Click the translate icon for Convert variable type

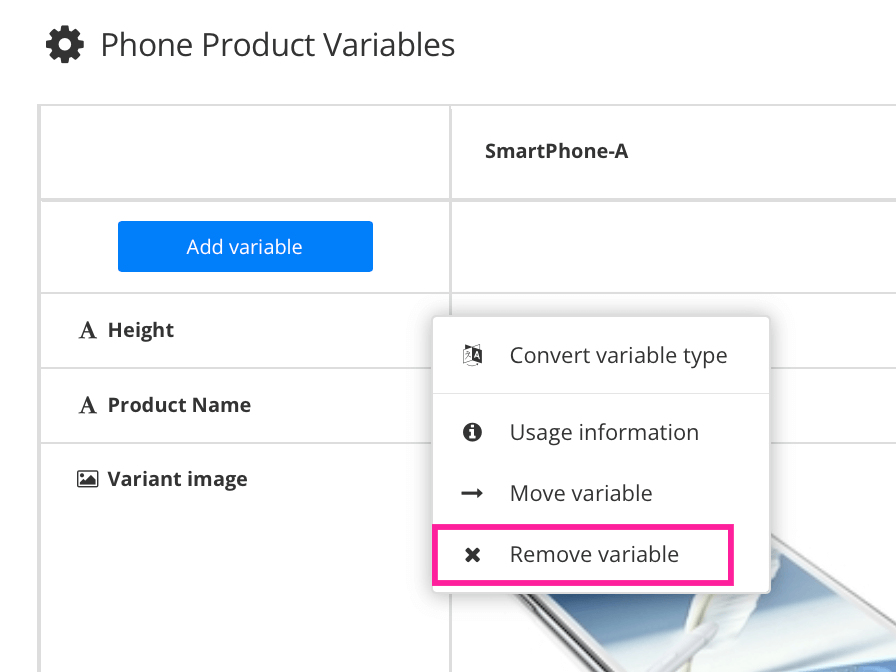[472, 354]
